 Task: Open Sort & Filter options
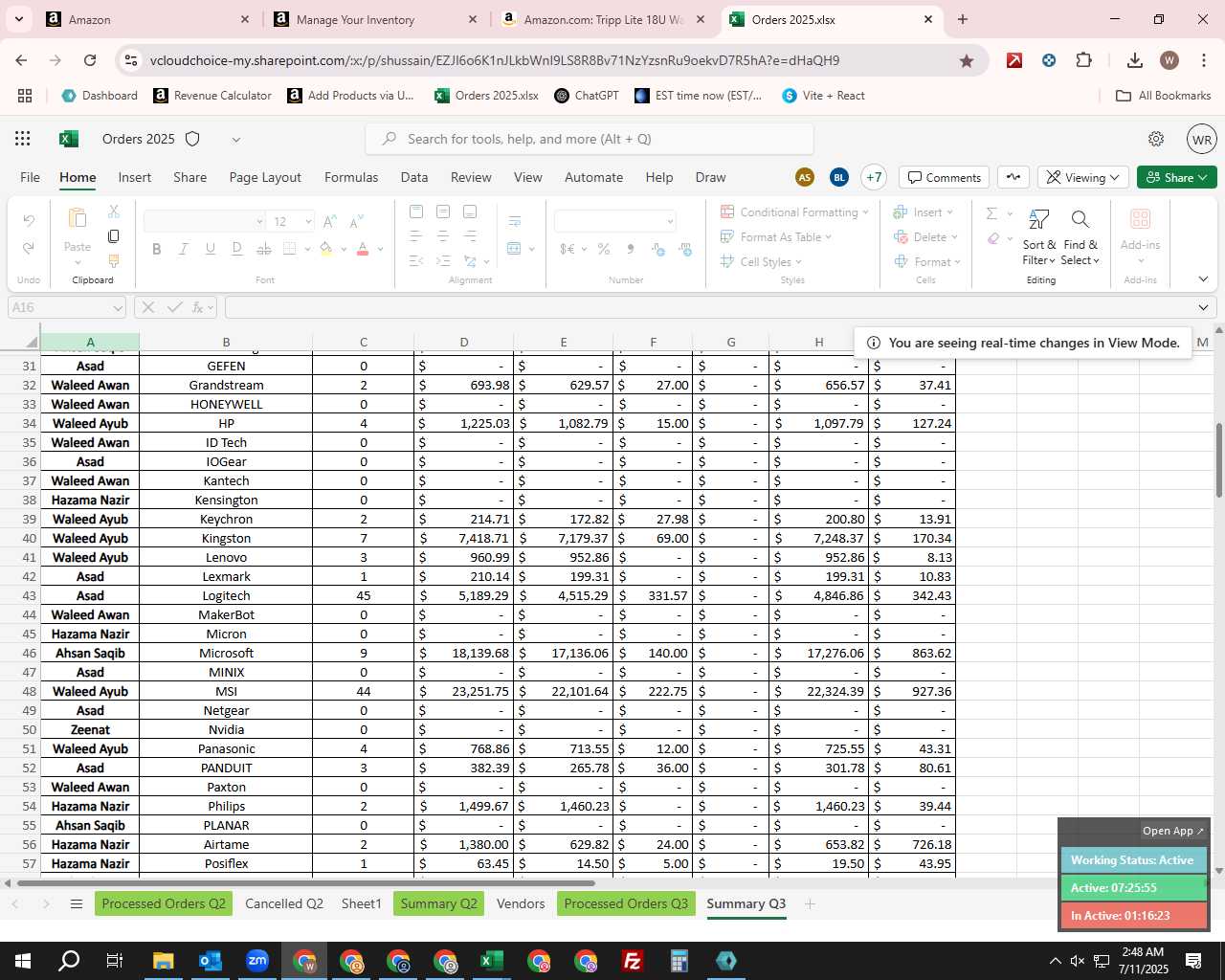tap(1038, 237)
